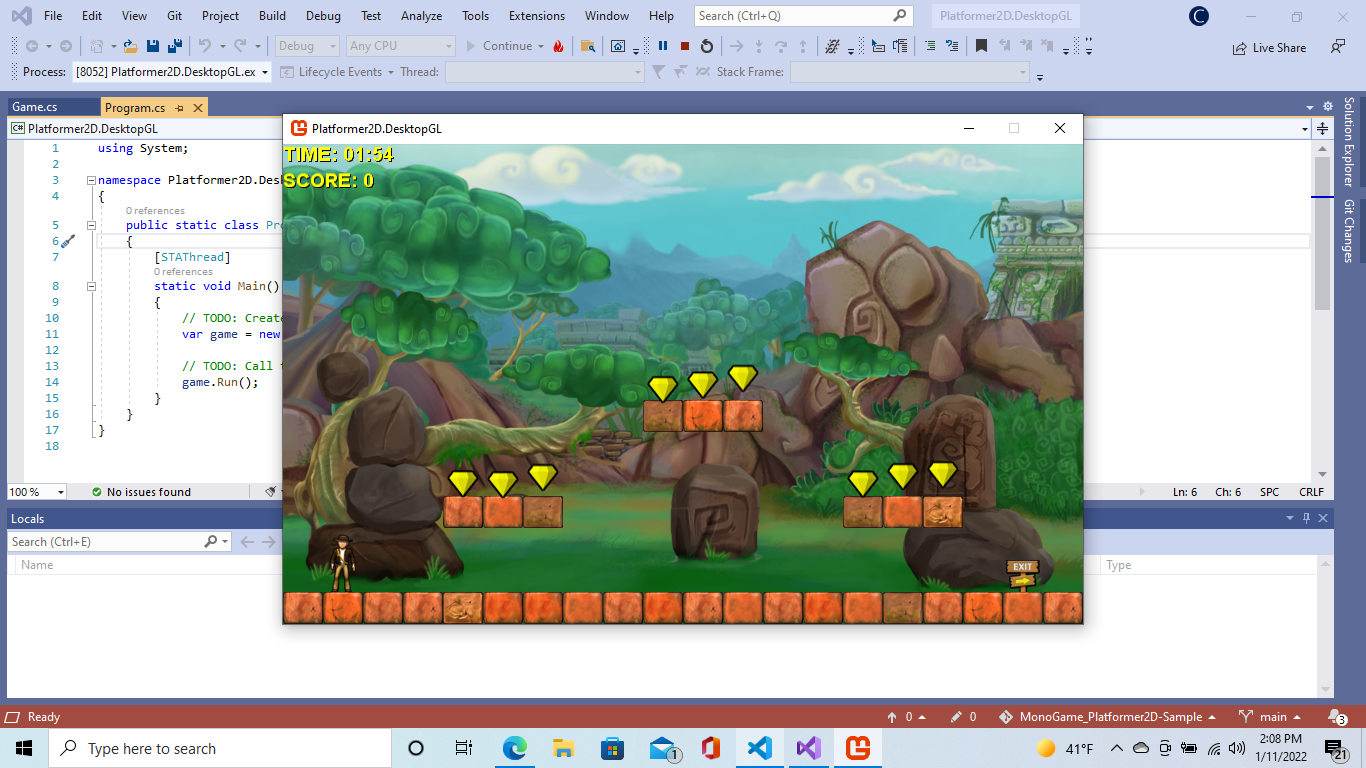Open the 100 % zoom level dropdown

pyautogui.click(x=36, y=492)
